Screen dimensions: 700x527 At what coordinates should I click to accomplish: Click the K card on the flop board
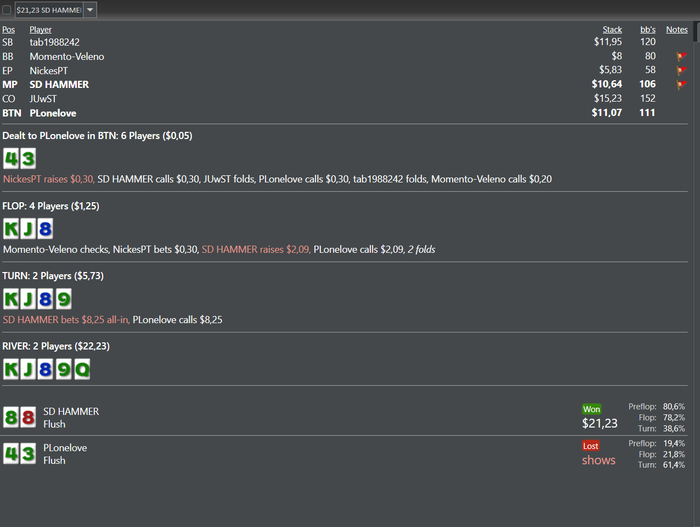click(x=12, y=229)
